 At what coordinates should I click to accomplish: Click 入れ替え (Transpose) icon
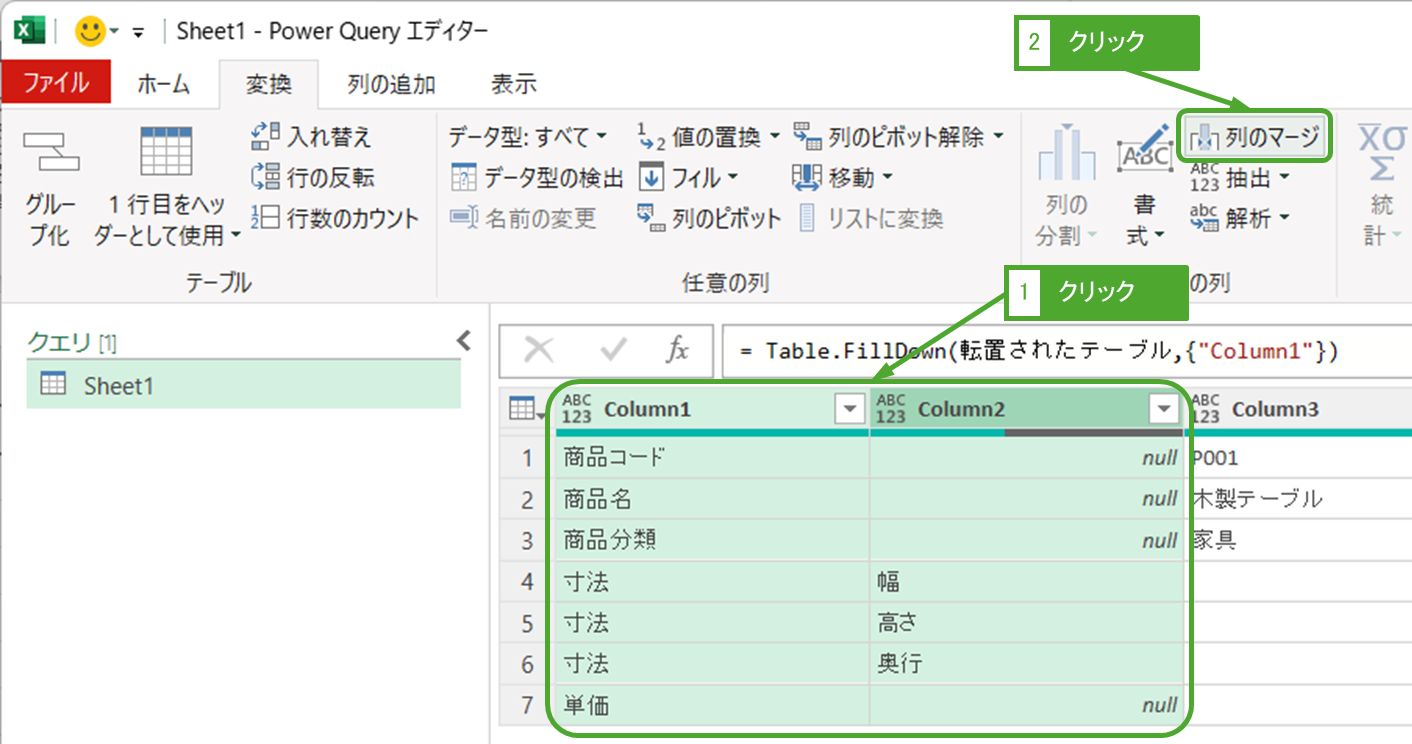tap(265, 136)
